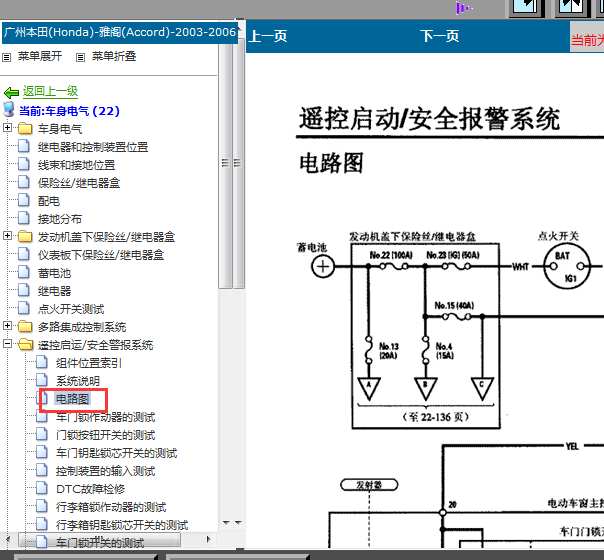This screenshot has width=604, height=560.
Task: Select the 线束和接地位置 entry
Action: [x=76, y=165]
